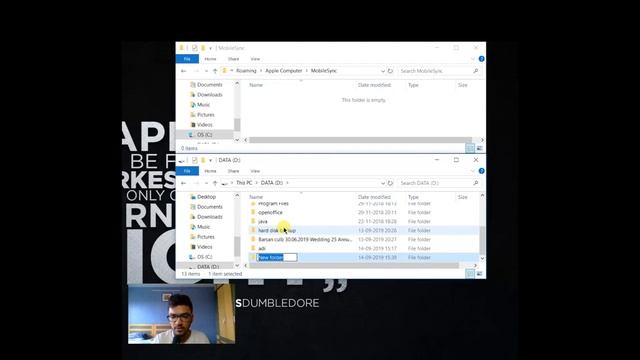Open View tab in DATA (D:) window

(255, 171)
